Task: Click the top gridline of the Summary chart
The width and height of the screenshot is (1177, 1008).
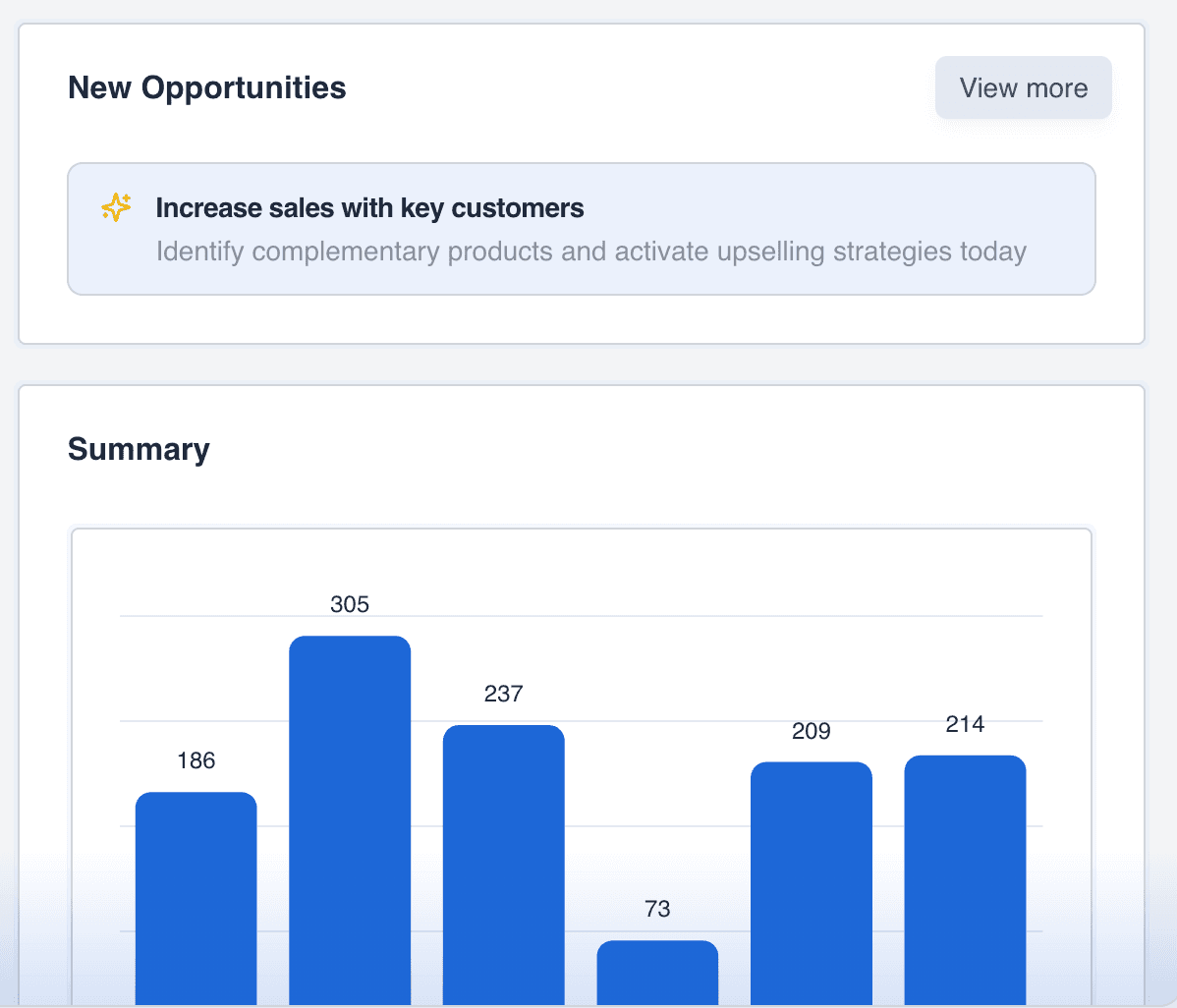Action: coord(688,616)
